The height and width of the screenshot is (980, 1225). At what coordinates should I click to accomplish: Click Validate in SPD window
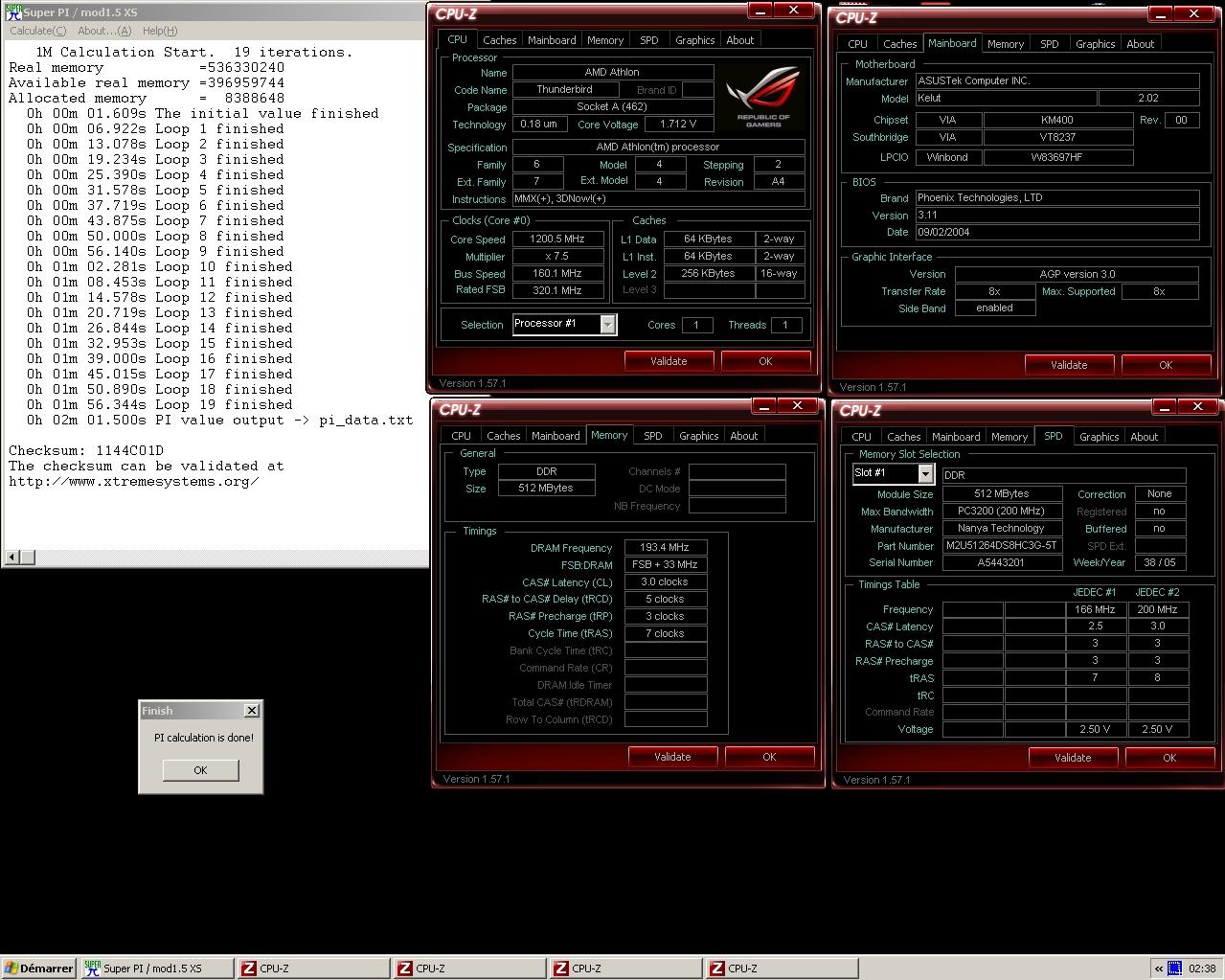pos(1073,758)
